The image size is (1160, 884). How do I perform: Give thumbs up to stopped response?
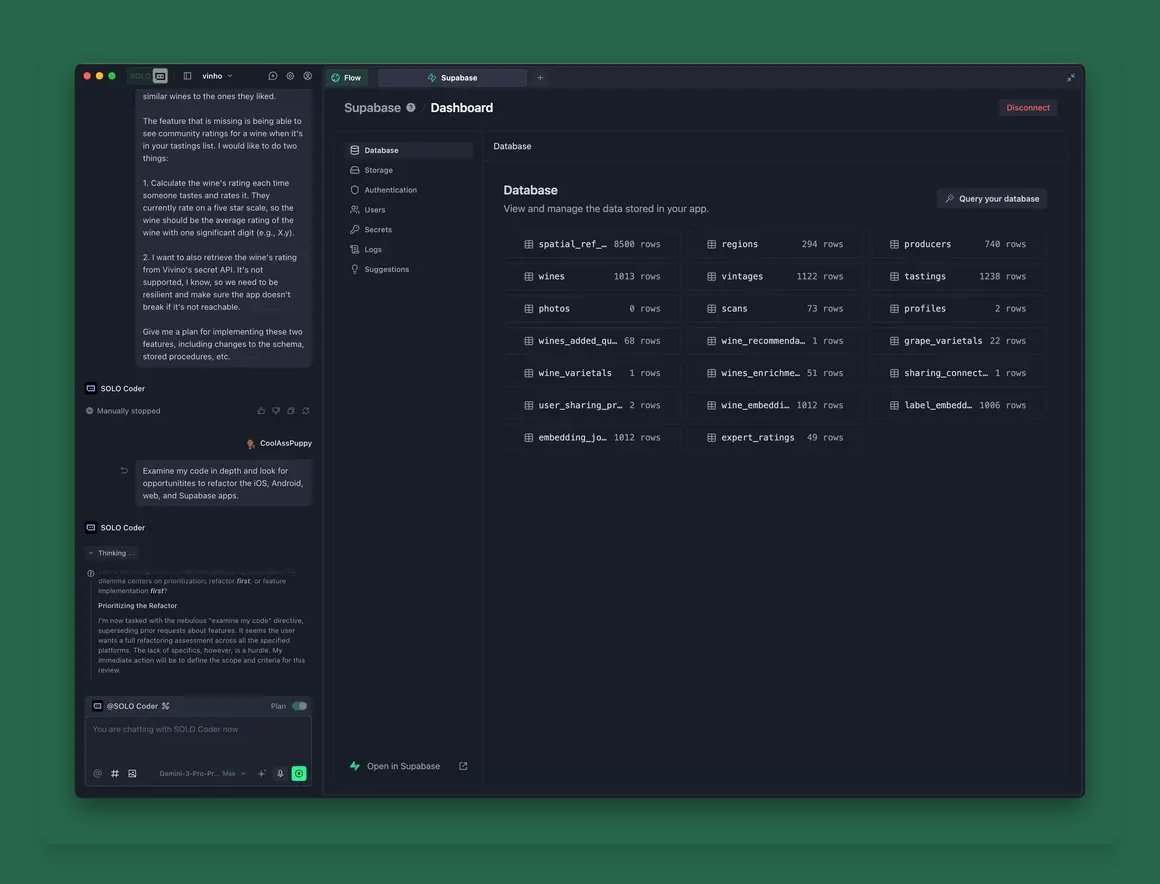pos(261,411)
